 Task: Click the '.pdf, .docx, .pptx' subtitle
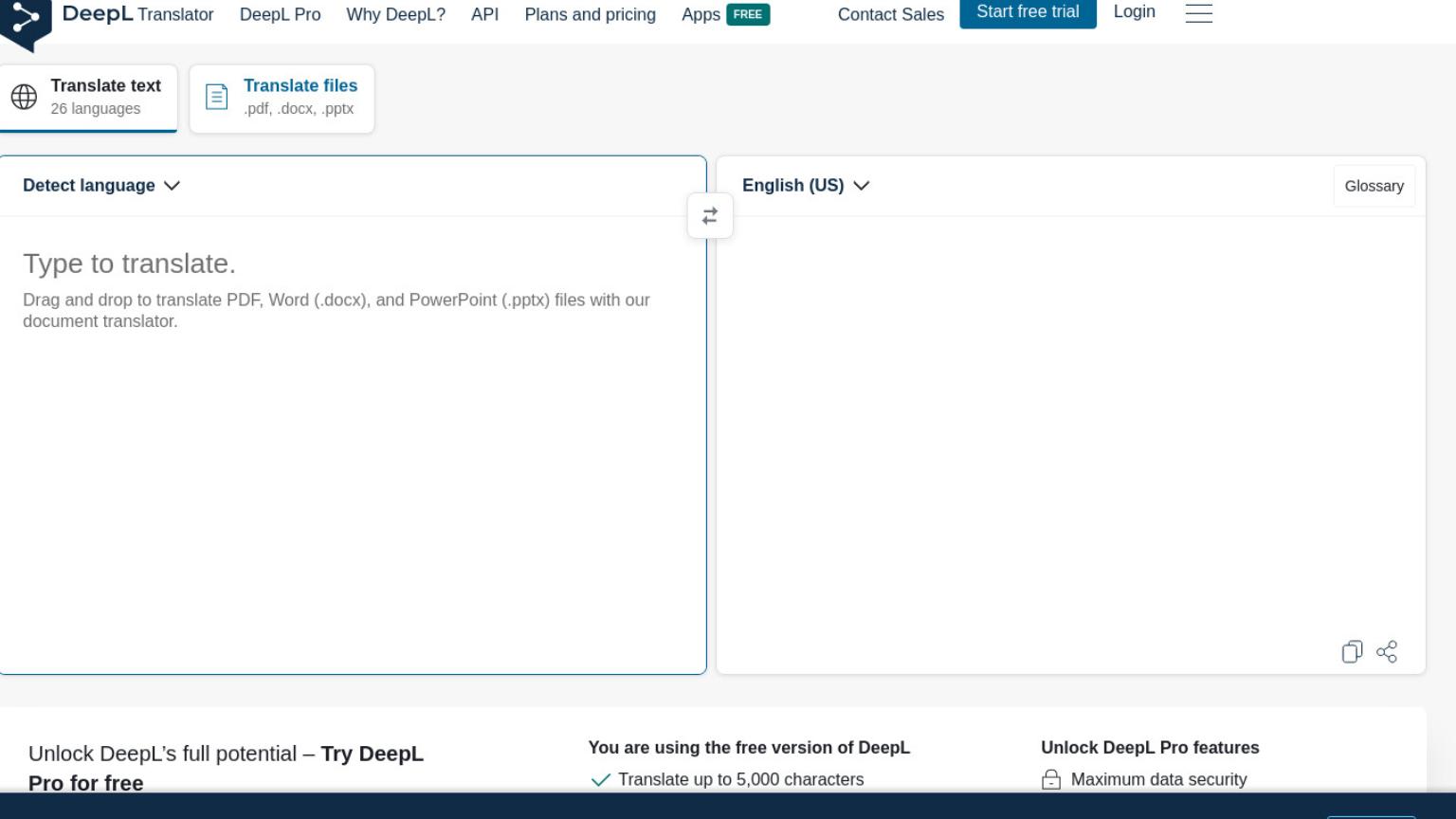pos(299,109)
